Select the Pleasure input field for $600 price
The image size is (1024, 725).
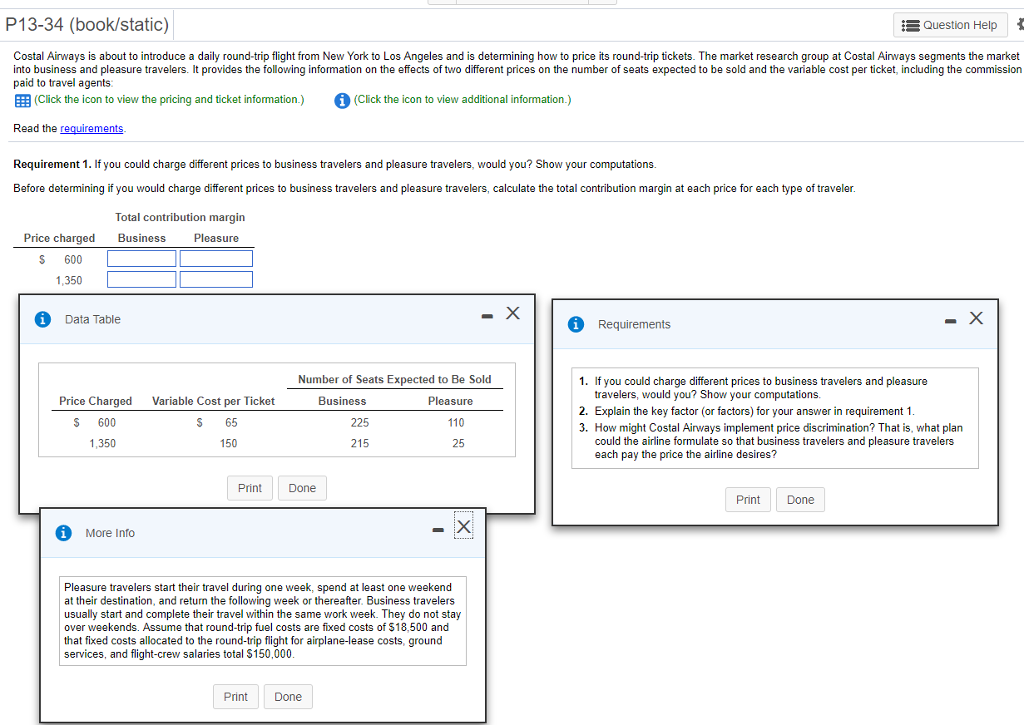(x=216, y=259)
